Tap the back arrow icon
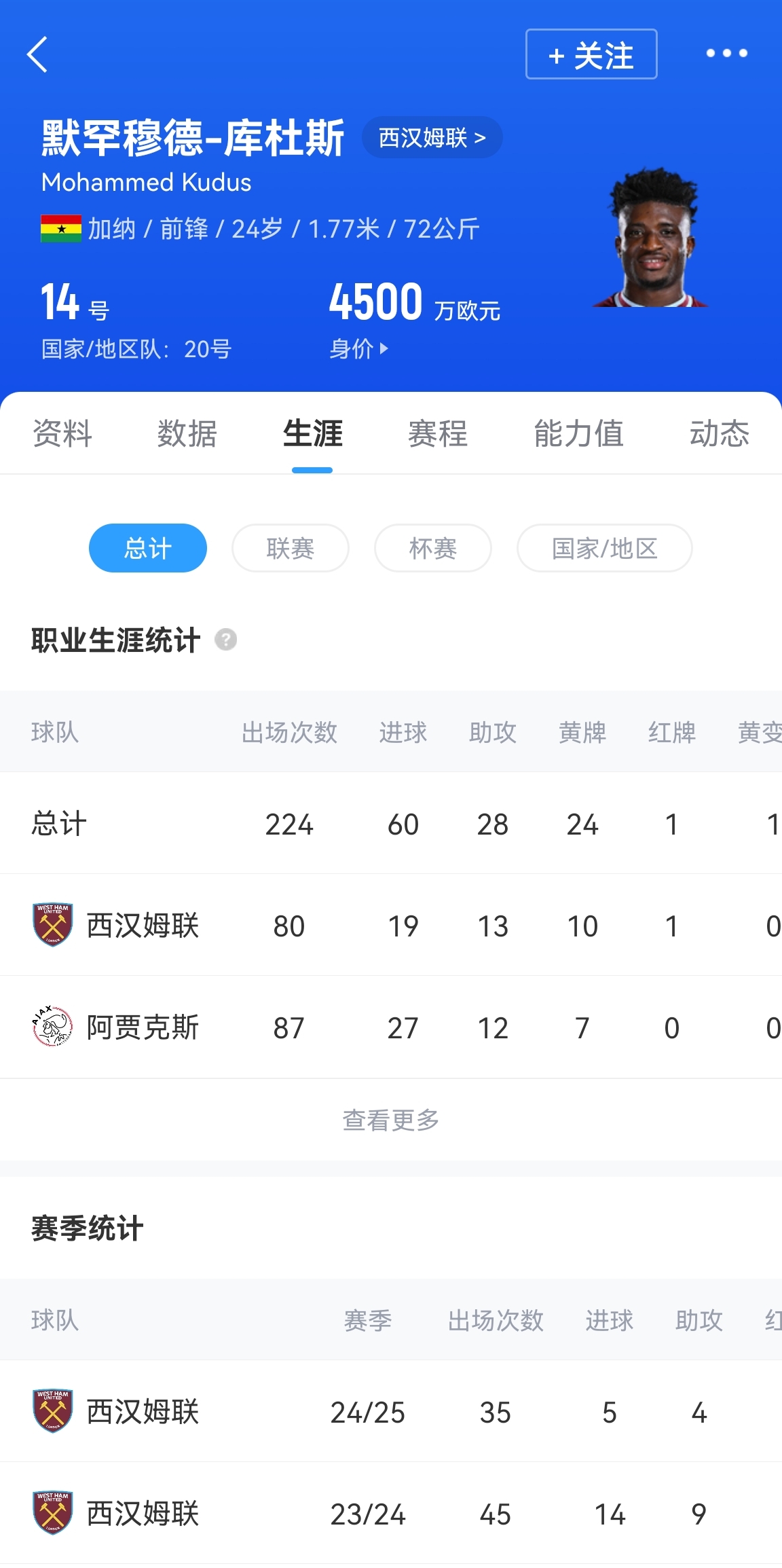The width and height of the screenshot is (782, 1568). (x=38, y=54)
